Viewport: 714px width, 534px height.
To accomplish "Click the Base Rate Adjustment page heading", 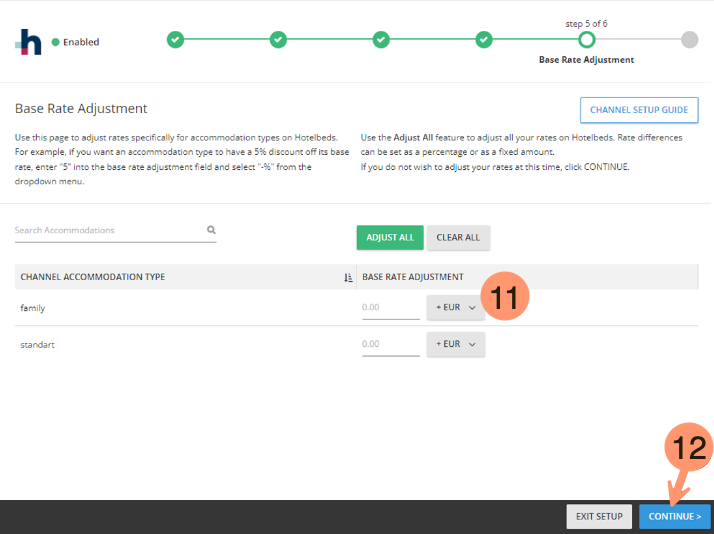I will 81,108.
